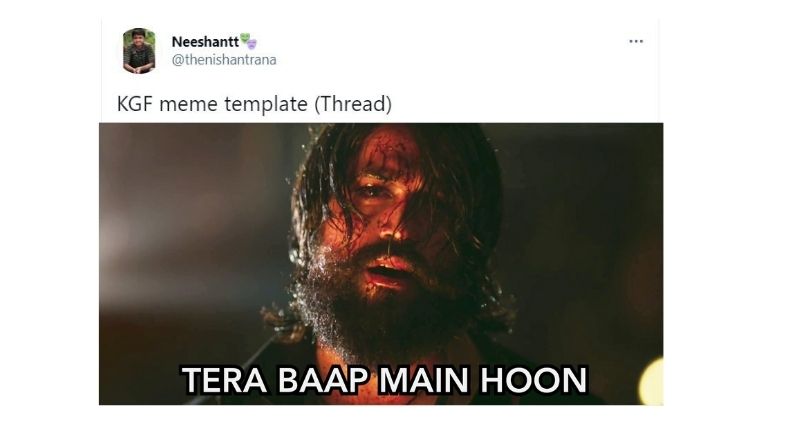Click Neeshantt's profile avatar picture
Screen dimensions: 795x447
(139, 51)
